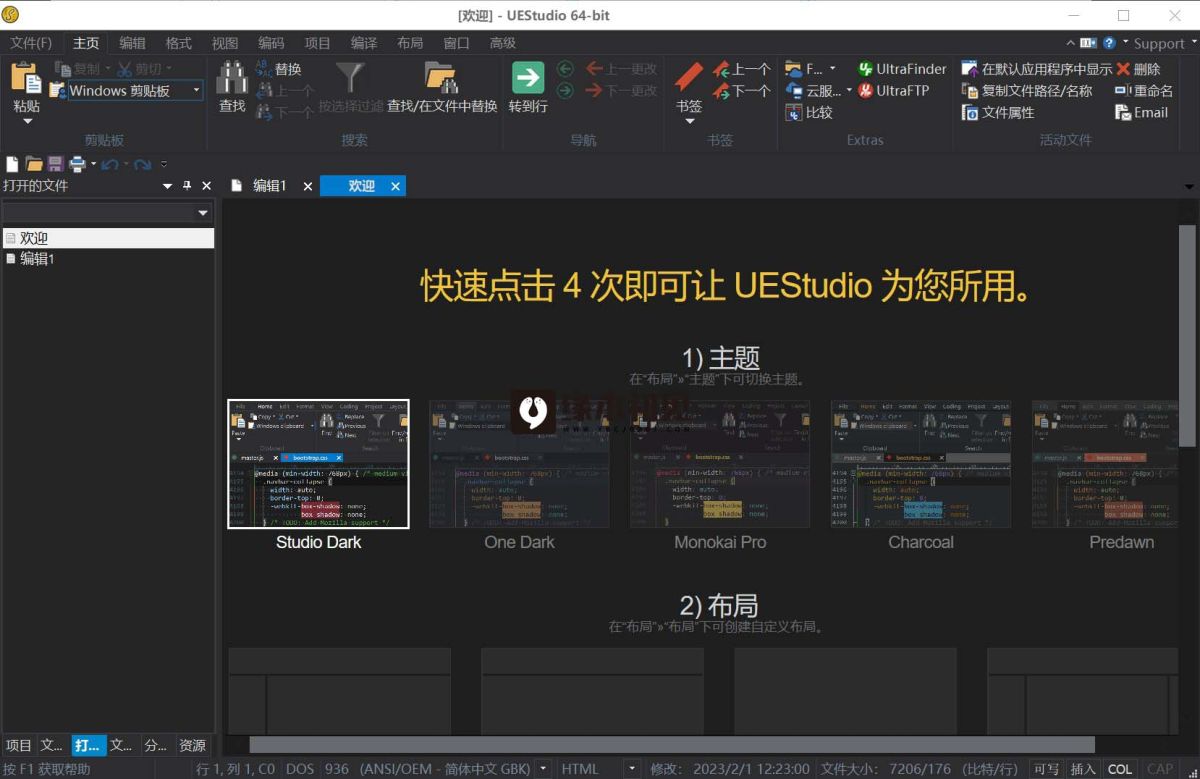The height and width of the screenshot is (779, 1200).
Task: Pin the Open Files (打开的文件) panel
Action: pyautogui.click(x=186, y=186)
